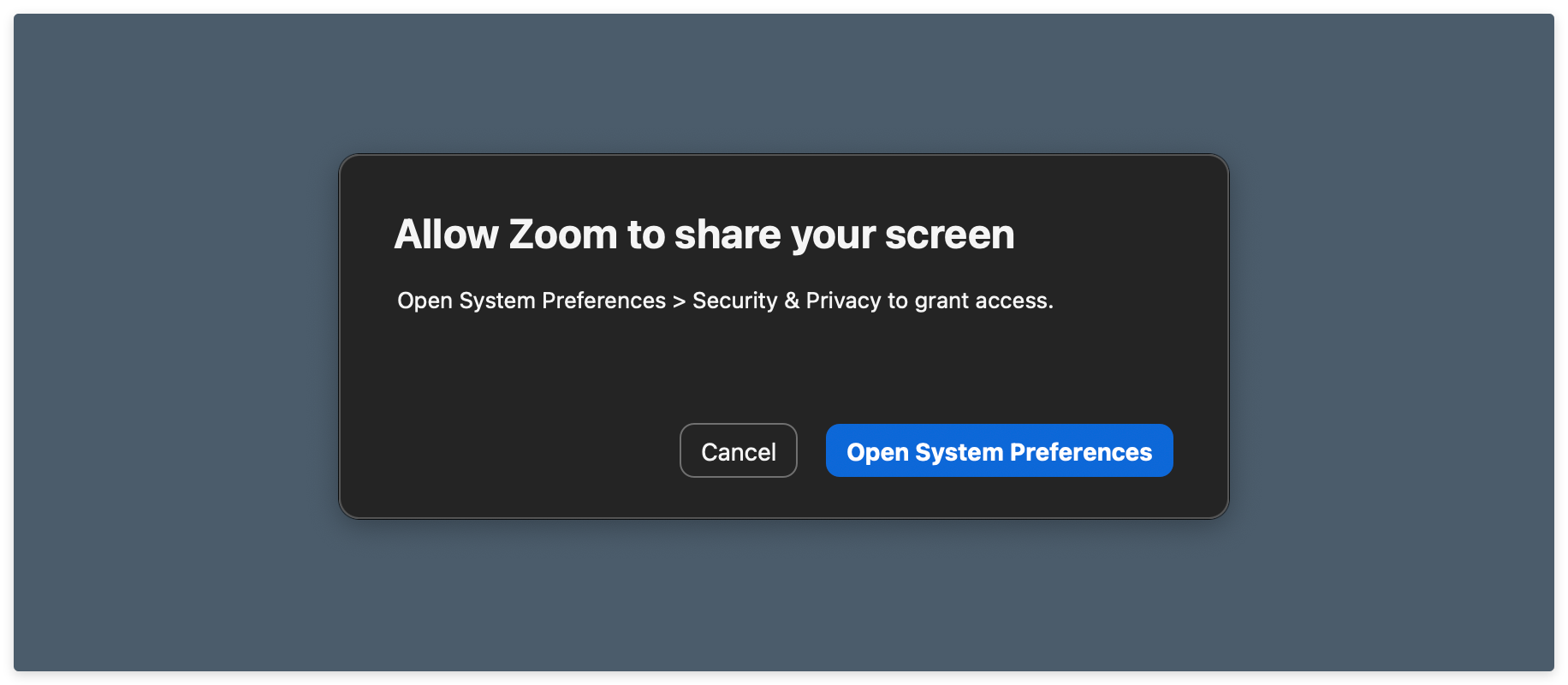
Task: Choose Cancel to reject the permission request
Action: (x=738, y=450)
